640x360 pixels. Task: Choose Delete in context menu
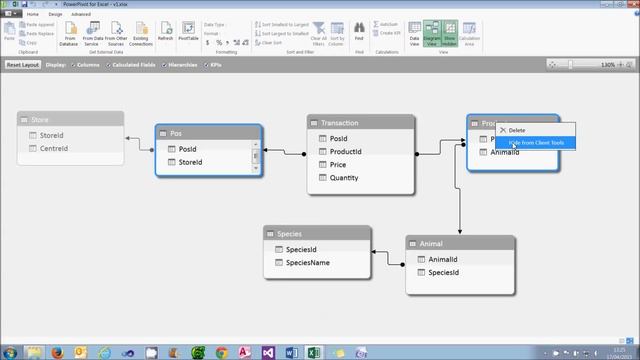[x=535, y=130]
